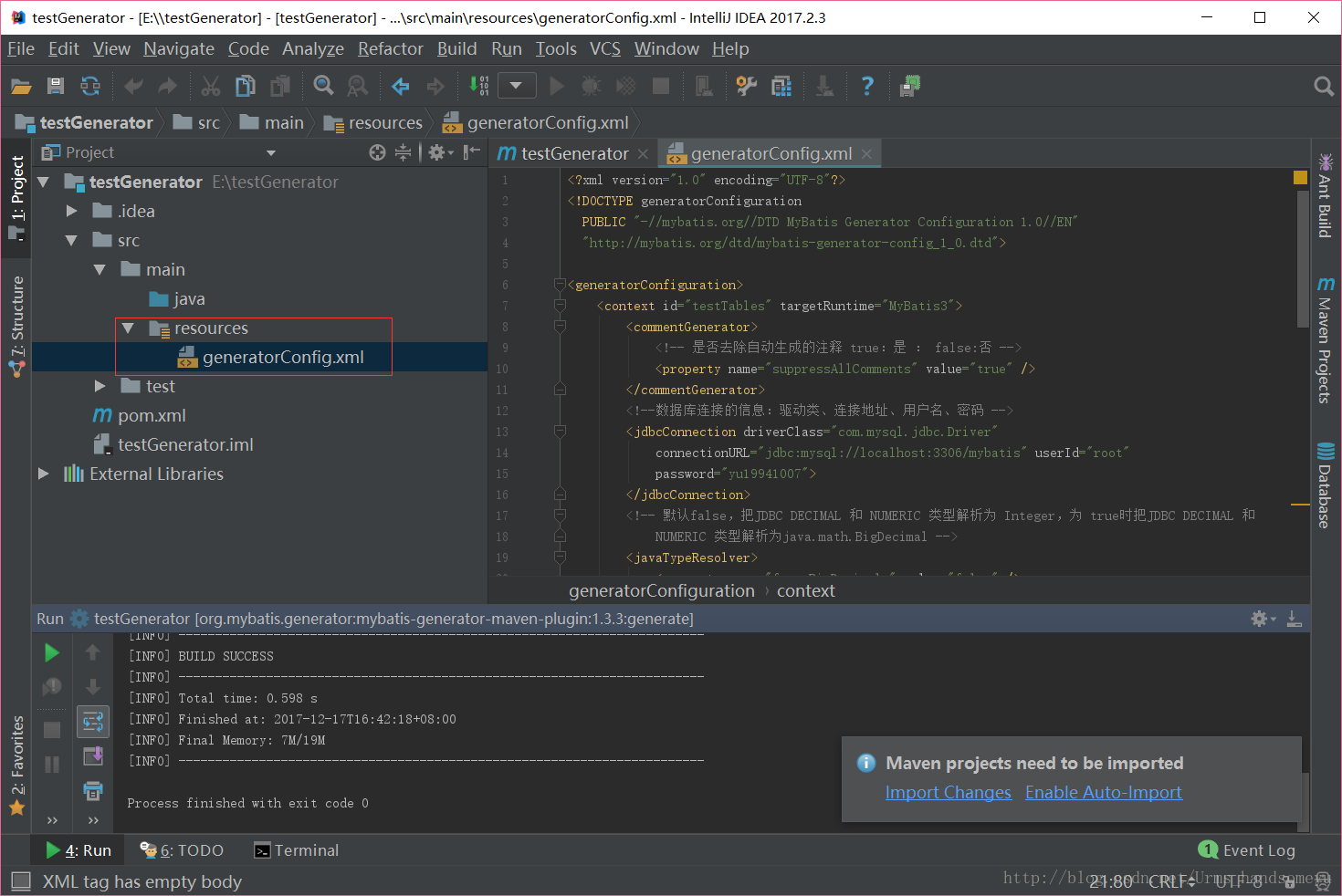Open the VCS menu
Image resolution: width=1342 pixels, height=896 pixels.
605,48
